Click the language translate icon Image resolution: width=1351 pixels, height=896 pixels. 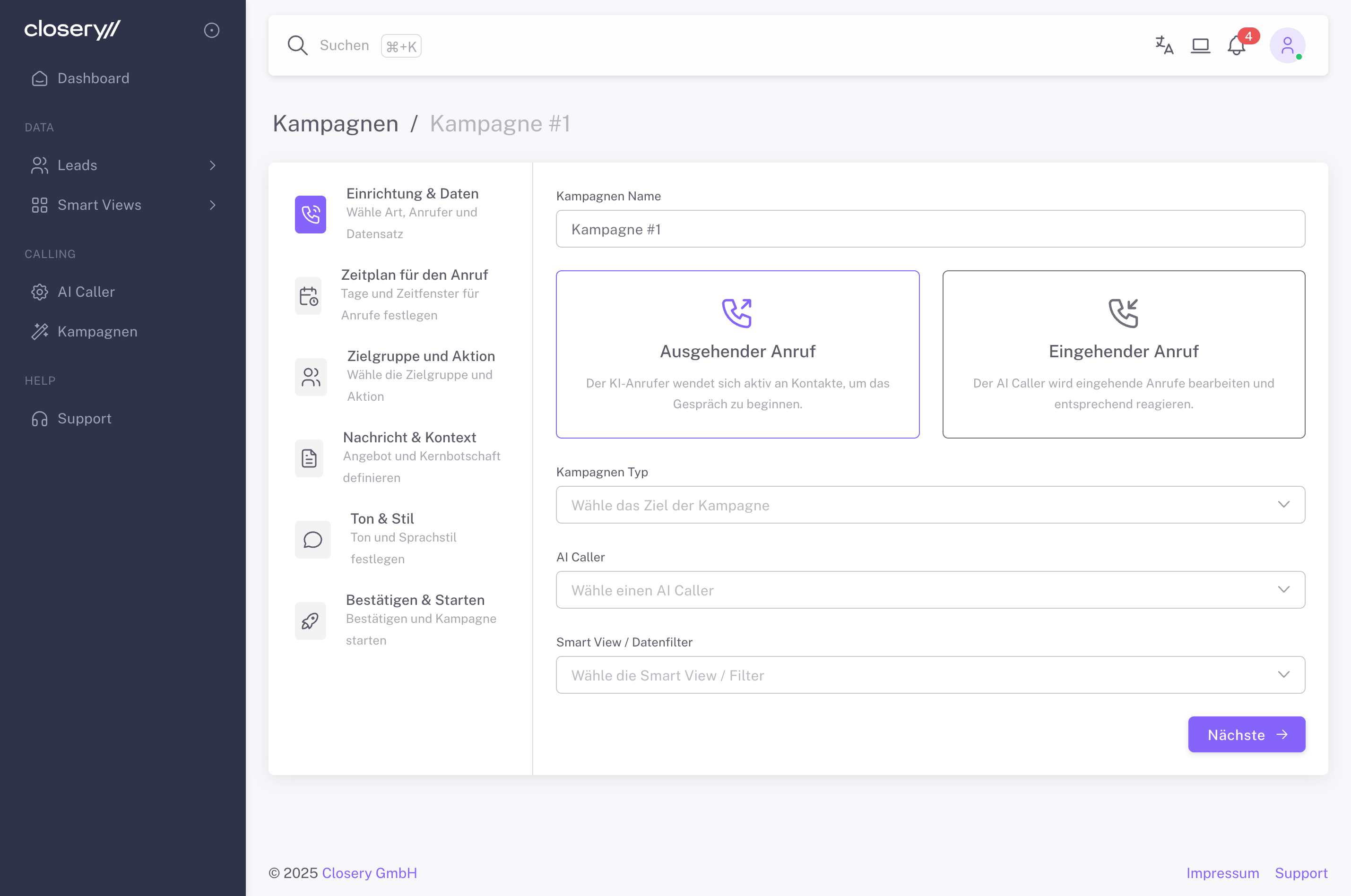click(x=1164, y=45)
